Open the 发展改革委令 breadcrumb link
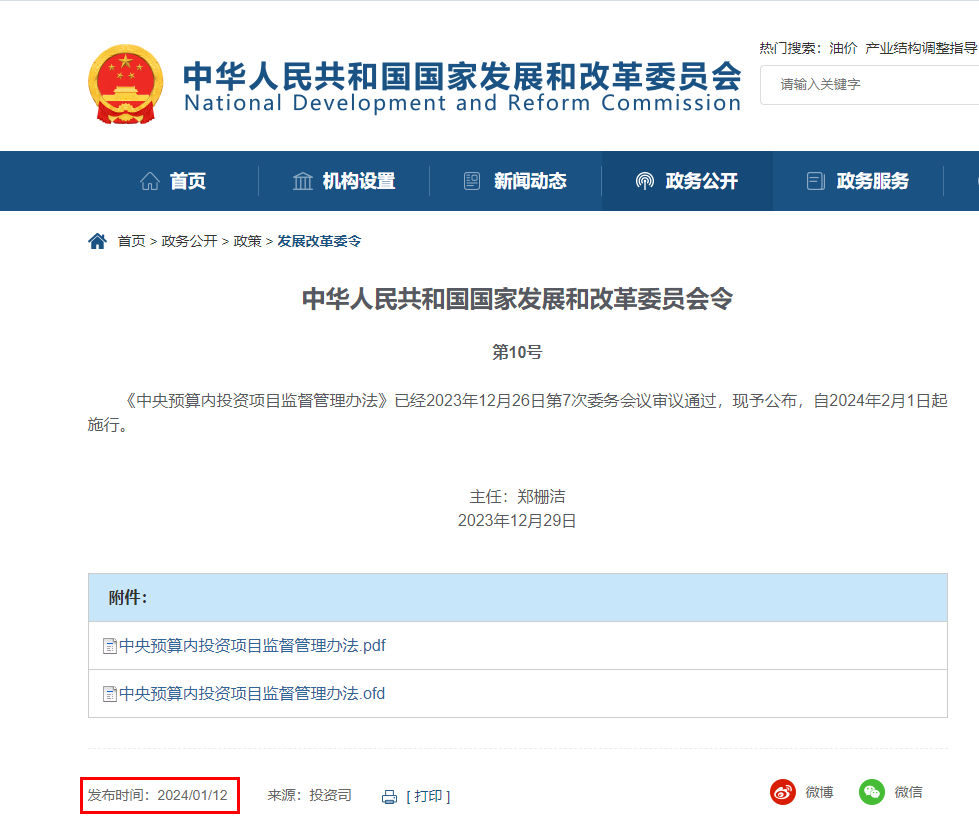 [317, 240]
